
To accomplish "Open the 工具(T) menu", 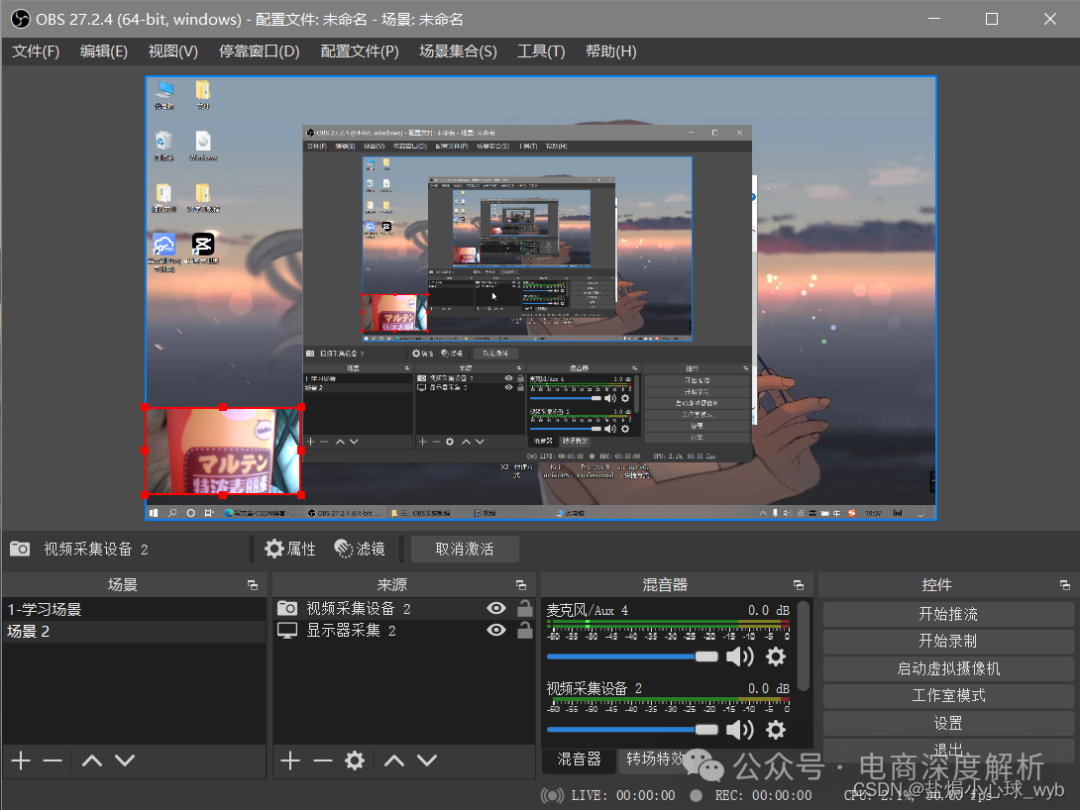I will [540, 51].
